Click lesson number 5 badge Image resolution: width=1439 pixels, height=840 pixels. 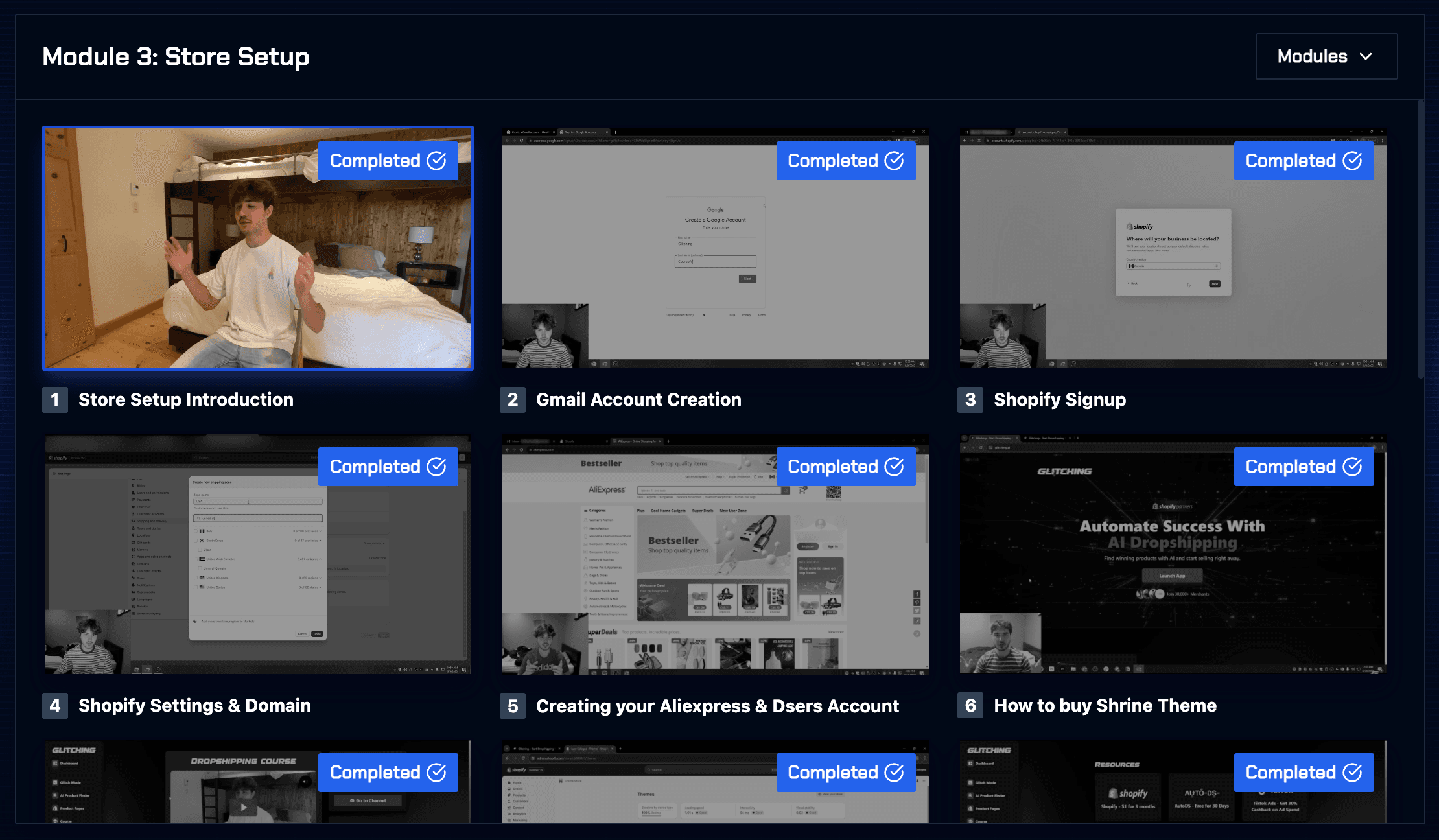pos(513,706)
